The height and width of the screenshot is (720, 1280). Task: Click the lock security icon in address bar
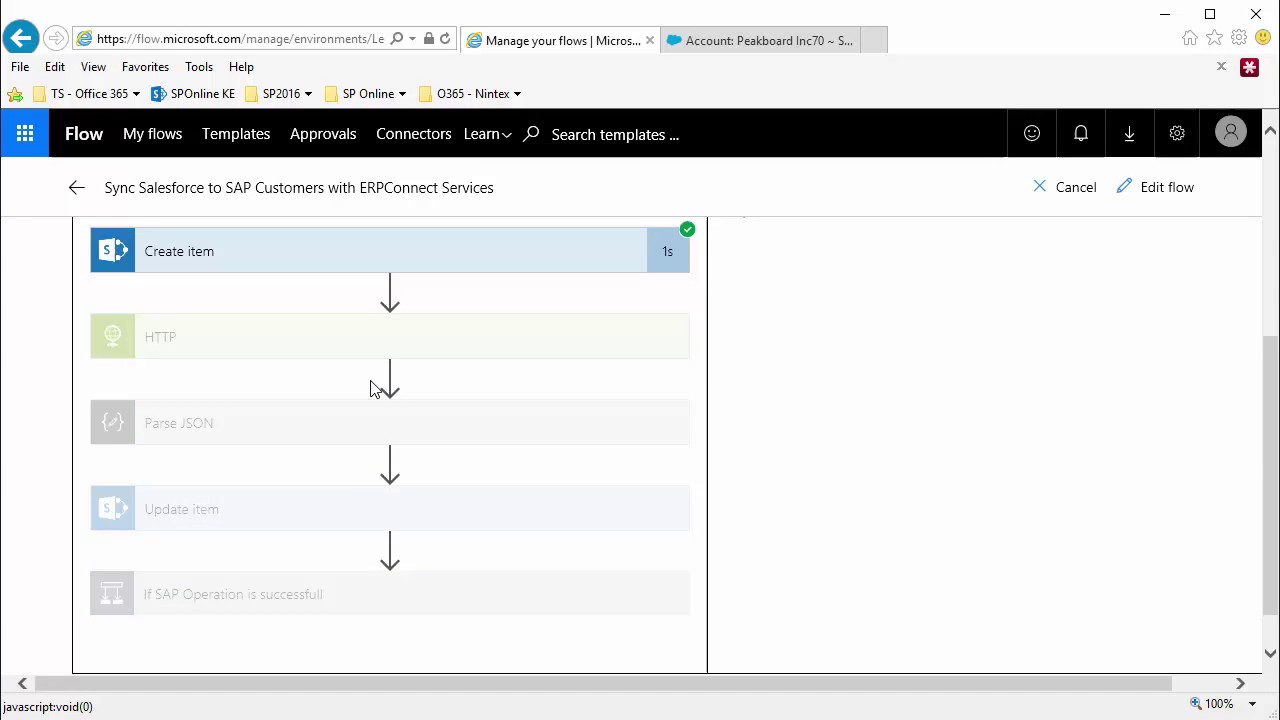point(428,39)
